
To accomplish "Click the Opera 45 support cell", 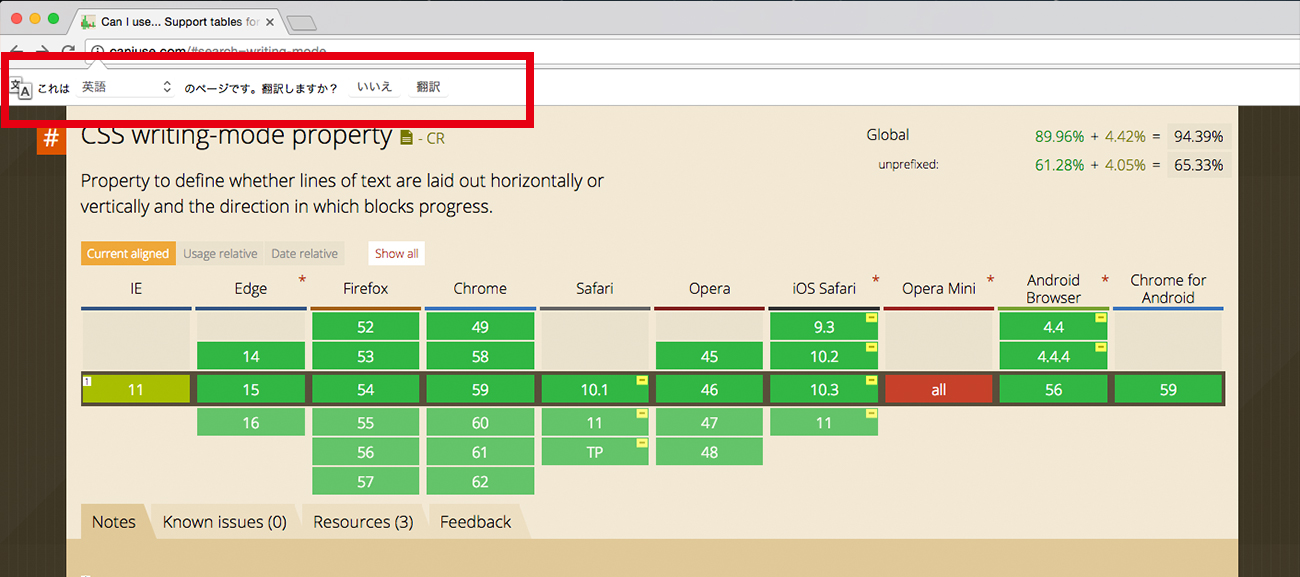I will point(710,357).
